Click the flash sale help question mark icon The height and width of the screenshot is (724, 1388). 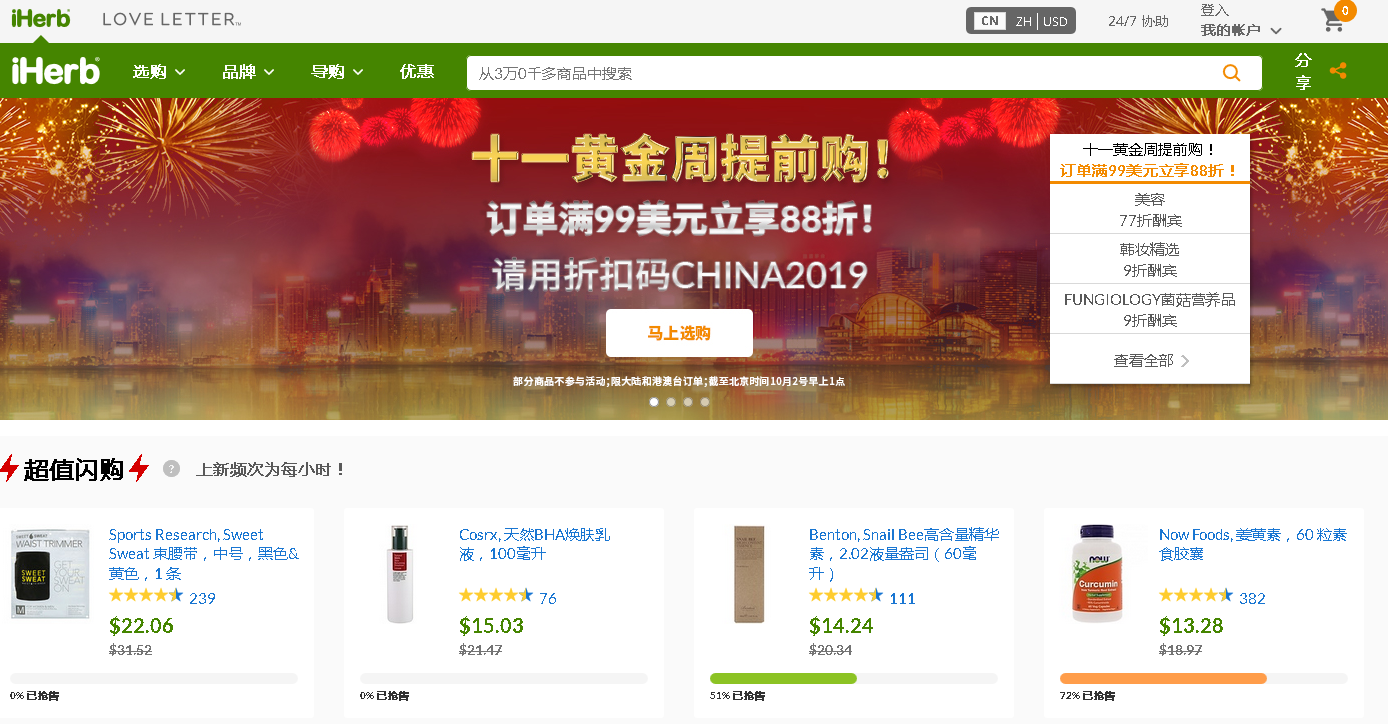tap(172, 468)
